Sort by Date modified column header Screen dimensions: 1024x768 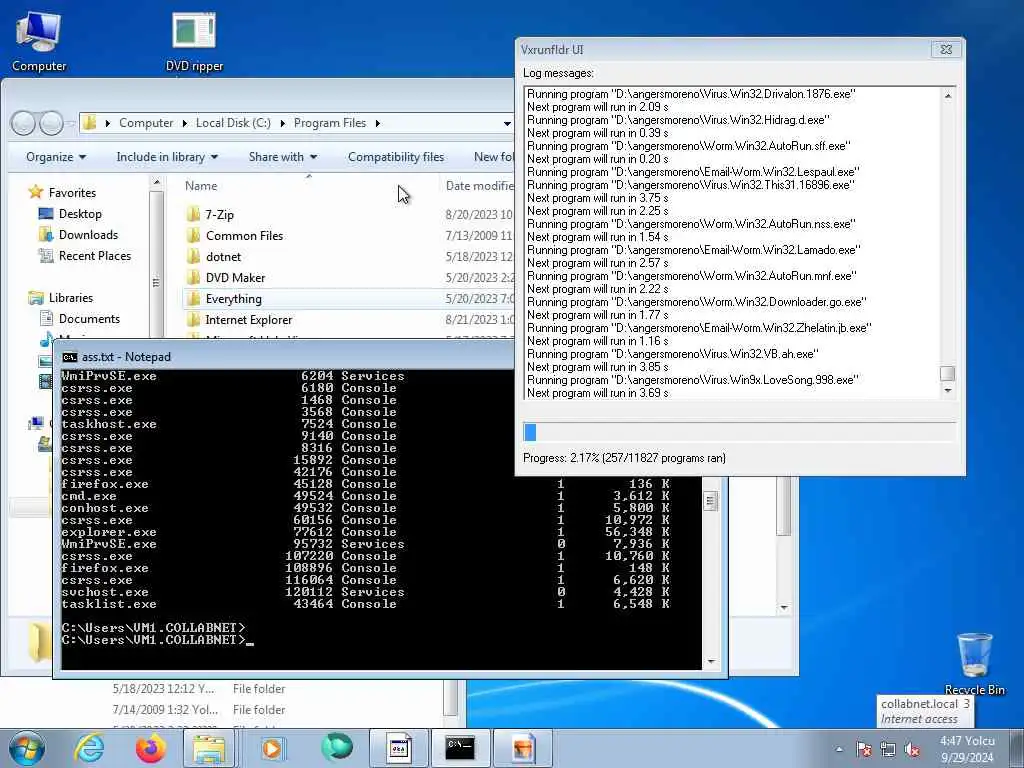coord(480,185)
